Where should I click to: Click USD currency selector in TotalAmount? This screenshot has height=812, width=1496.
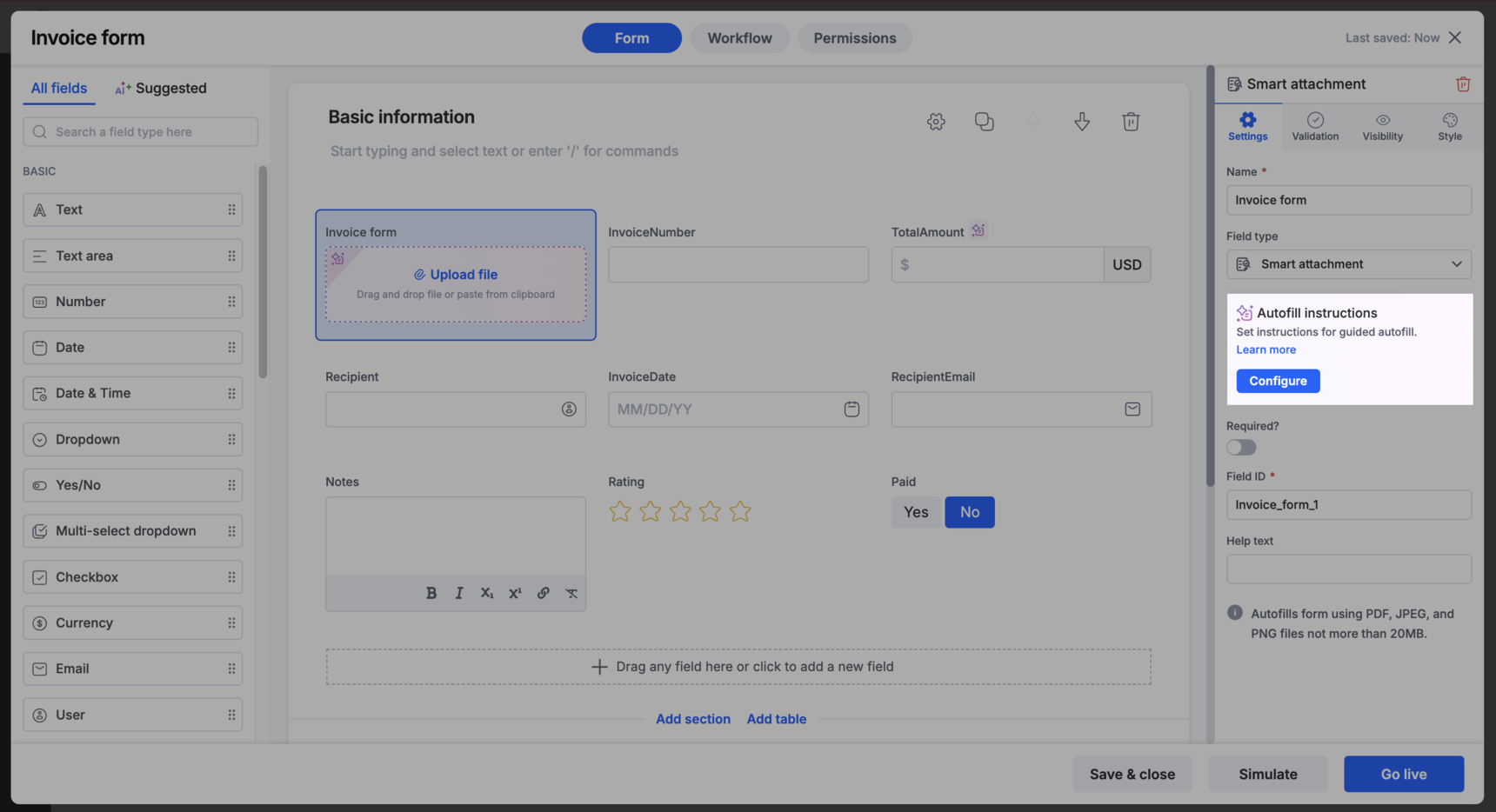click(x=1127, y=264)
